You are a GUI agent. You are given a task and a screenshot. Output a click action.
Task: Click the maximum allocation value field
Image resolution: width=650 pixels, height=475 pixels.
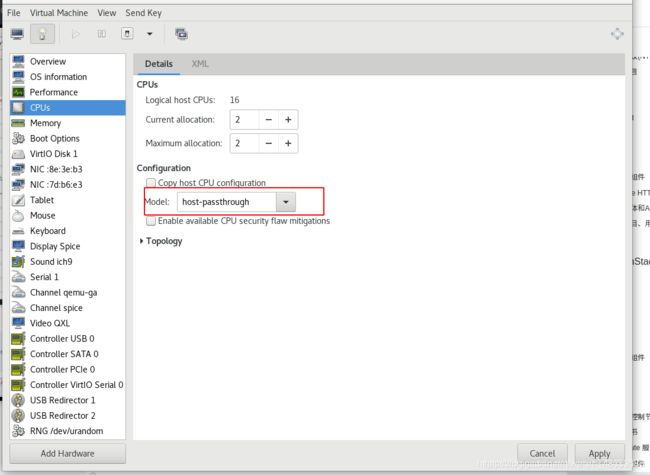click(x=245, y=143)
